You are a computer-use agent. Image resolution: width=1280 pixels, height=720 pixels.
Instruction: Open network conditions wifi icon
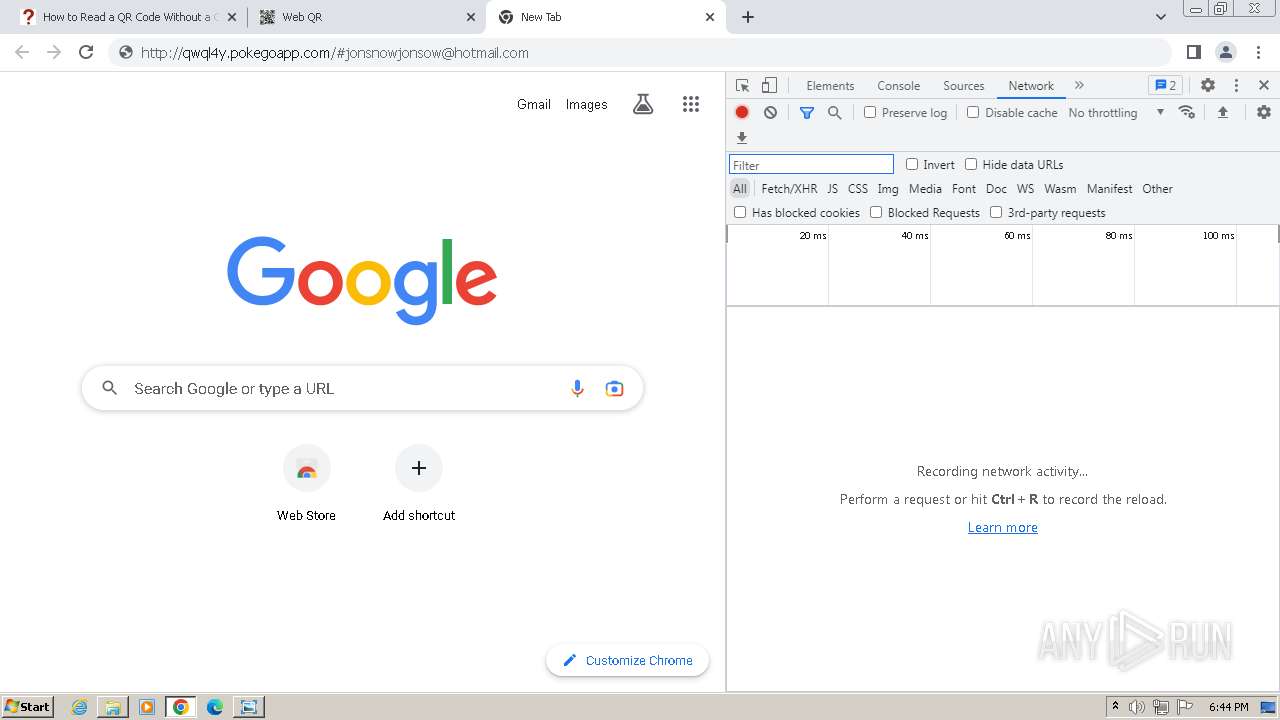(x=1187, y=112)
